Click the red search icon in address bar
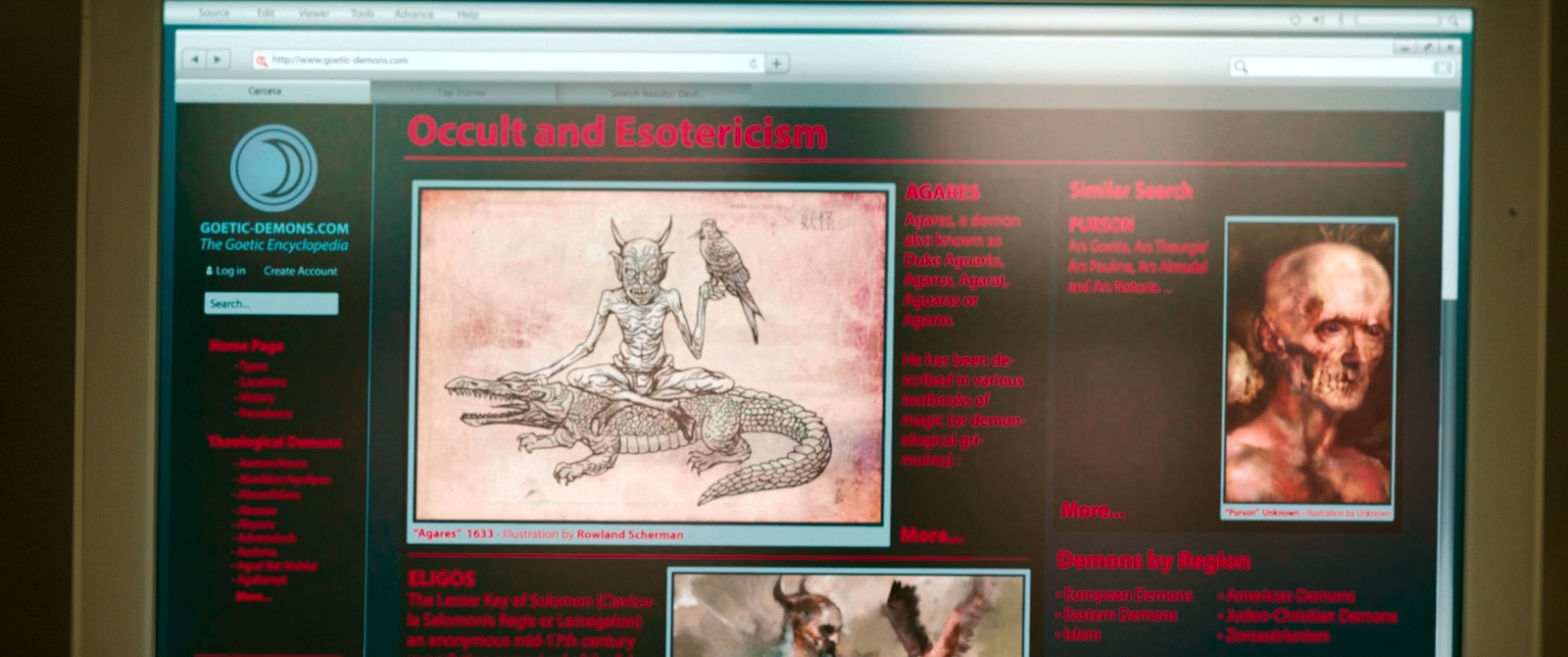 [262, 61]
